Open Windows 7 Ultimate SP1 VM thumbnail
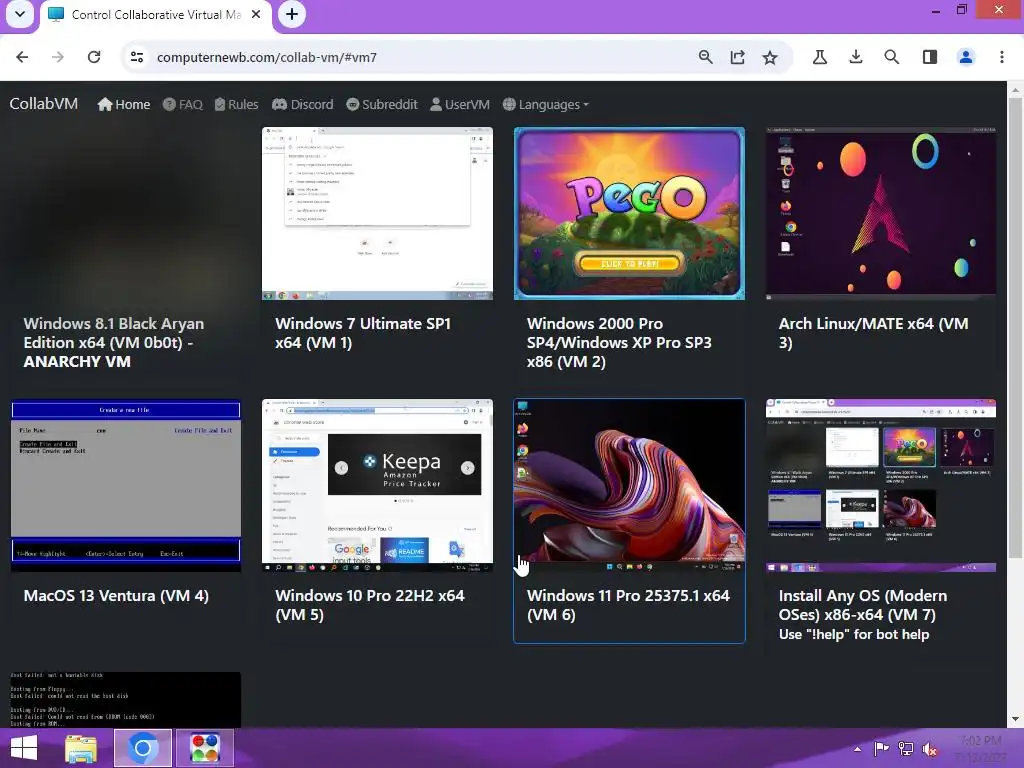The image size is (1024, 768). click(377, 214)
